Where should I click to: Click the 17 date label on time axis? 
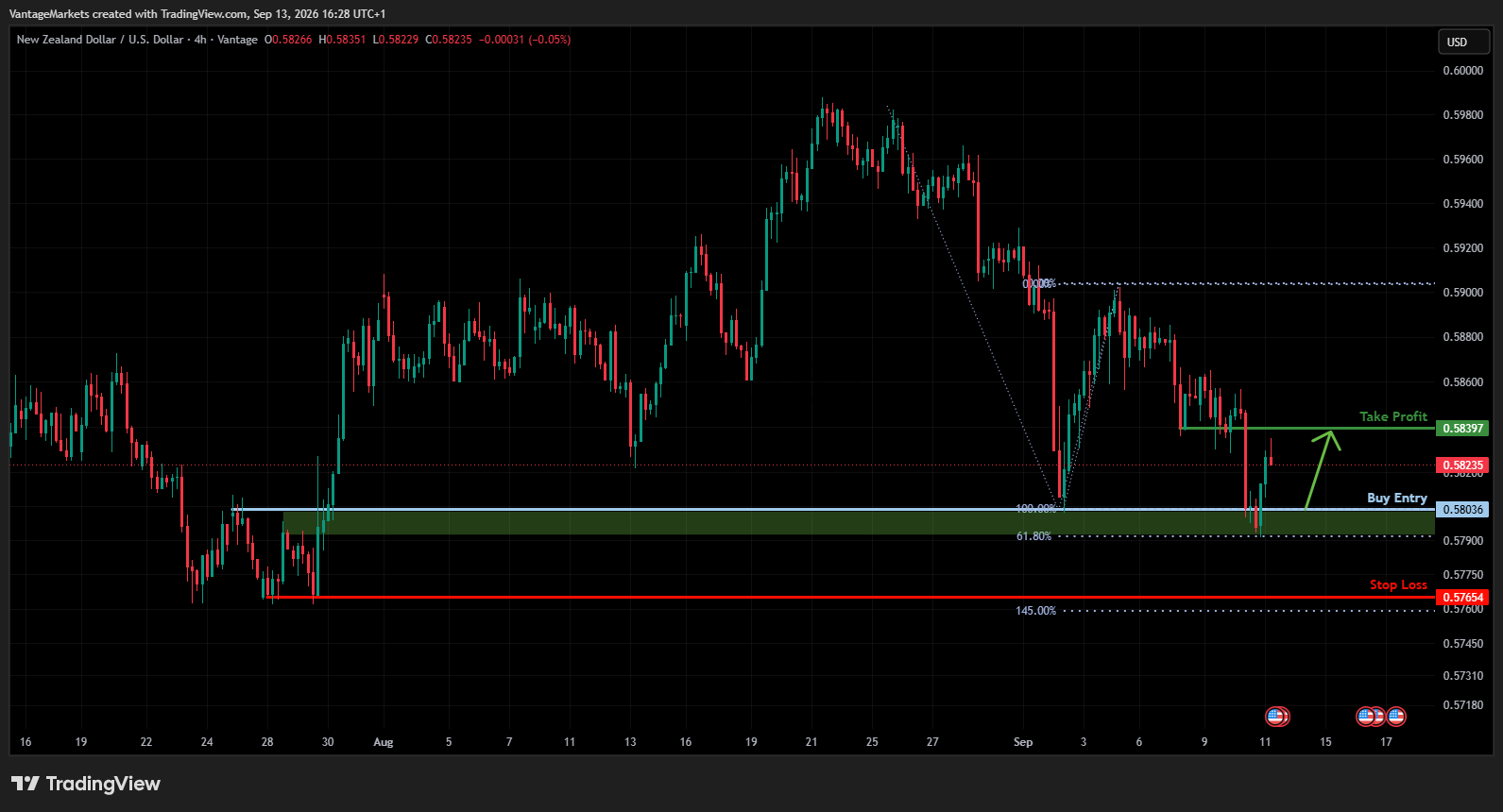point(1386,742)
